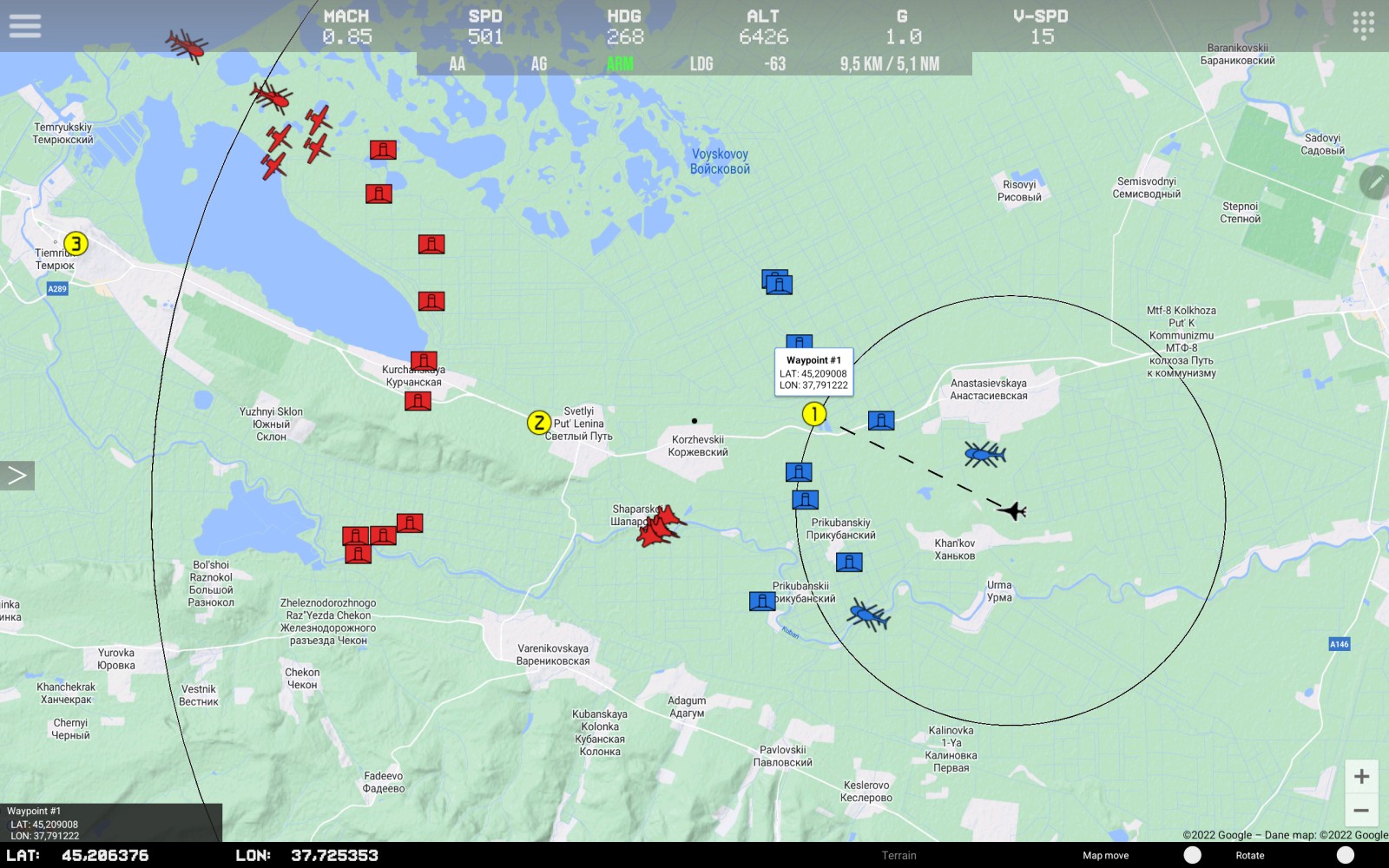The height and width of the screenshot is (868, 1389).
Task: Click the -63 value in the header
Action: (x=774, y=64)
